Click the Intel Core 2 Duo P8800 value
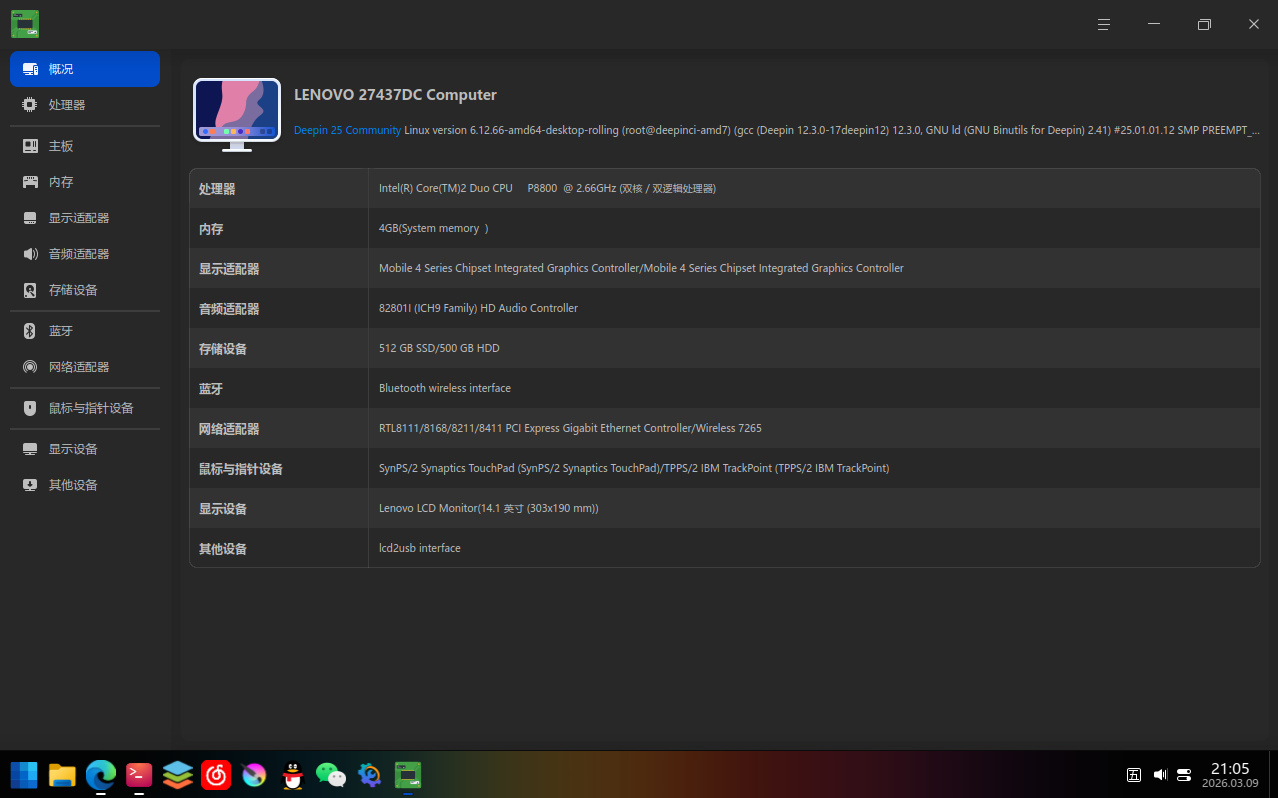1278x798 pixels. (547, 188)
